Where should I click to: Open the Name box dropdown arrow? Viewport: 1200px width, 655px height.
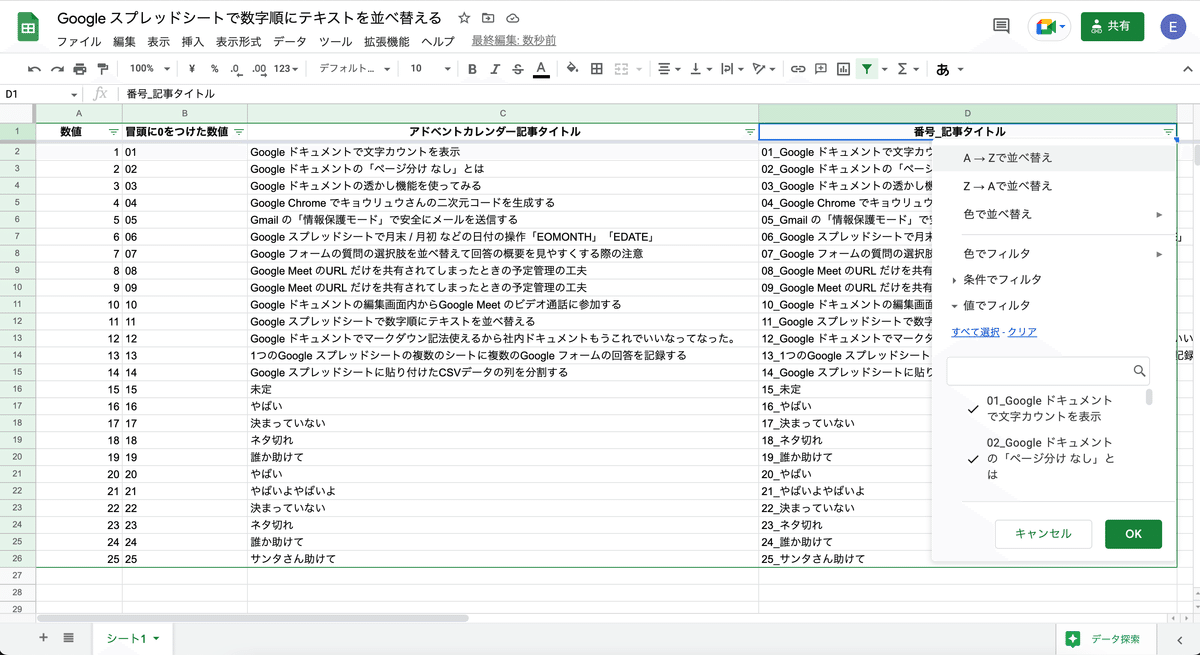(76, 94)
